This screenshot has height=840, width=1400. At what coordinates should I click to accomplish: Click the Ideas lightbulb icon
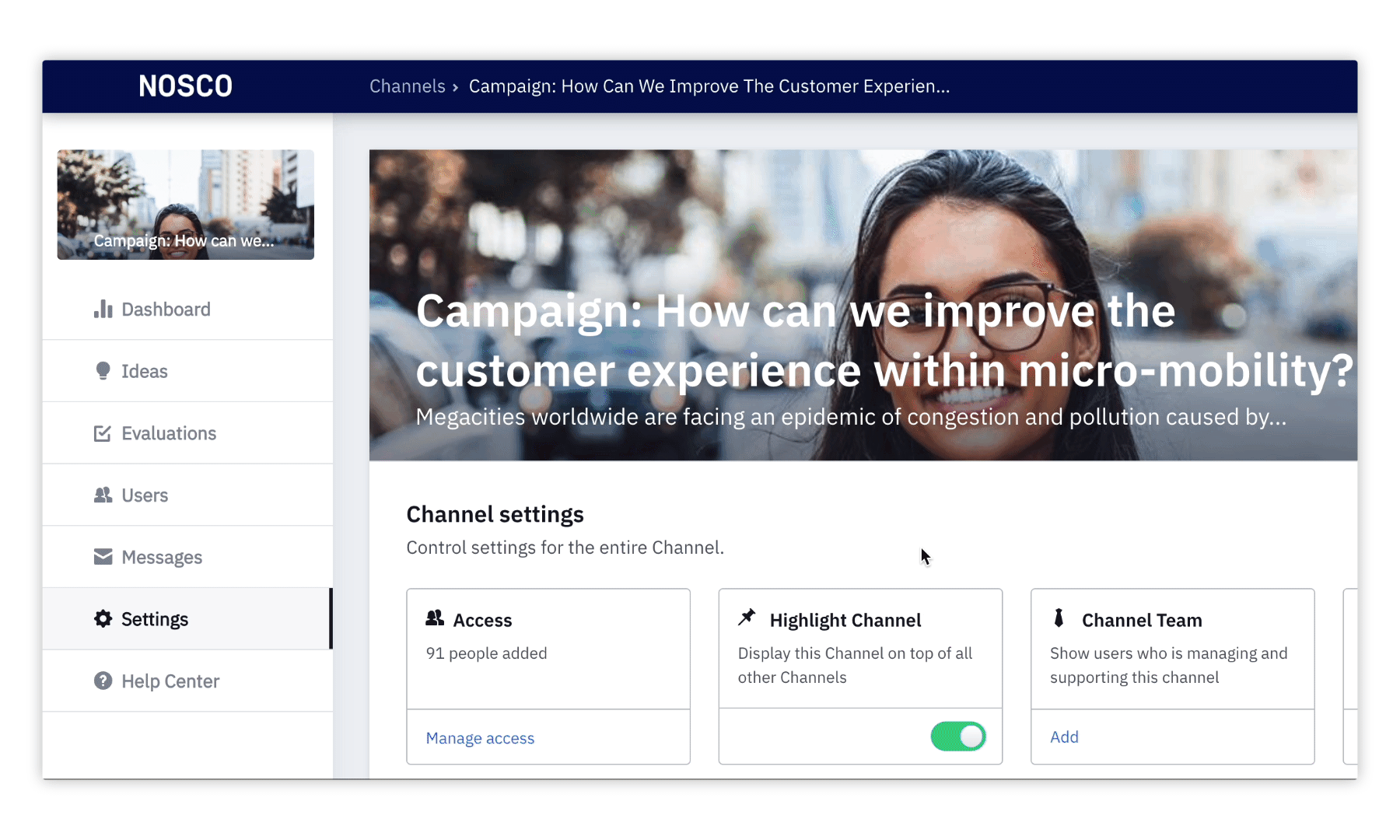(103, 371)
